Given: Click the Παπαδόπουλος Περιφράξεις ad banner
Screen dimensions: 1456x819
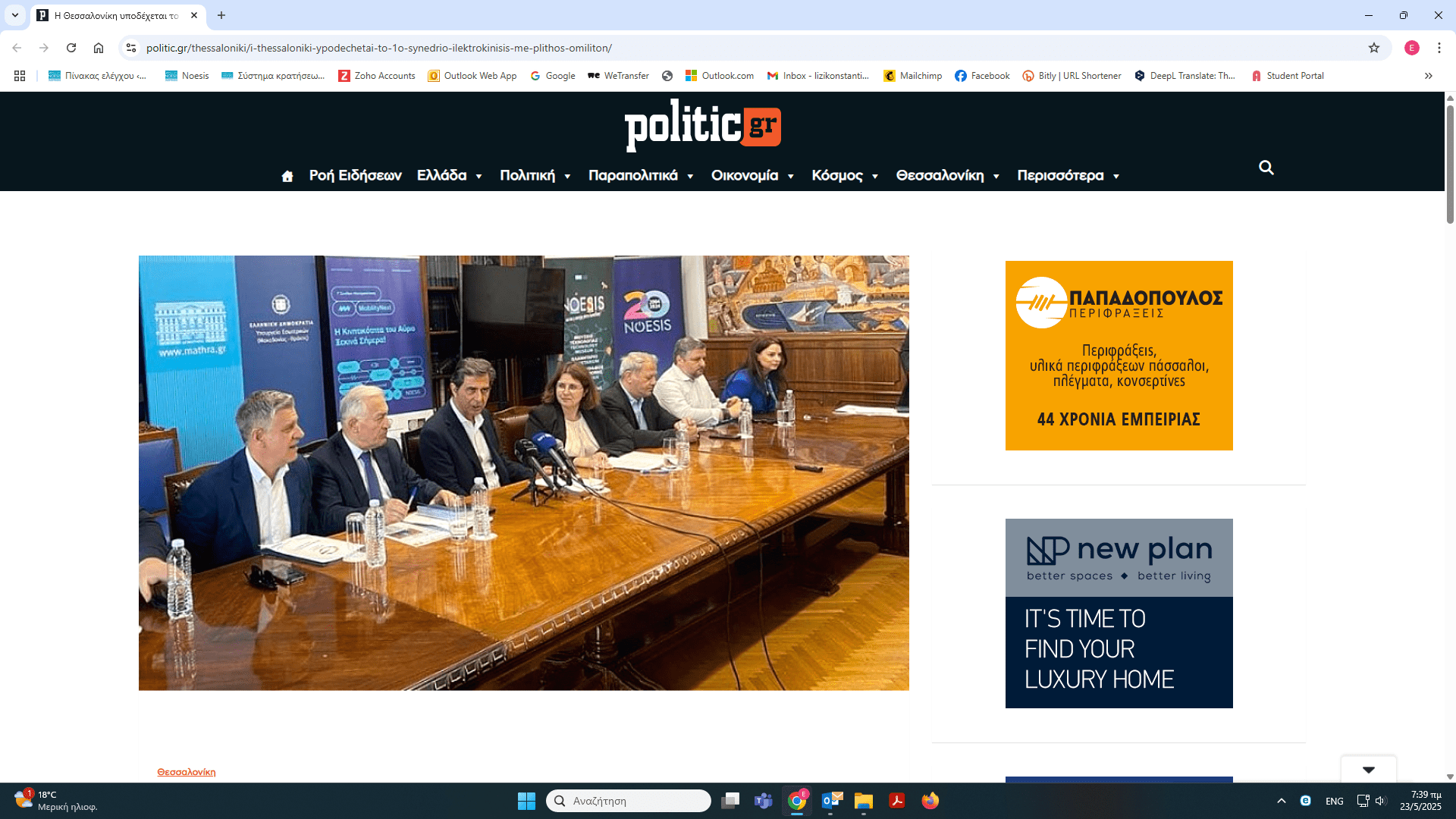Looking at the screenshot, I should click(1119, 356).
